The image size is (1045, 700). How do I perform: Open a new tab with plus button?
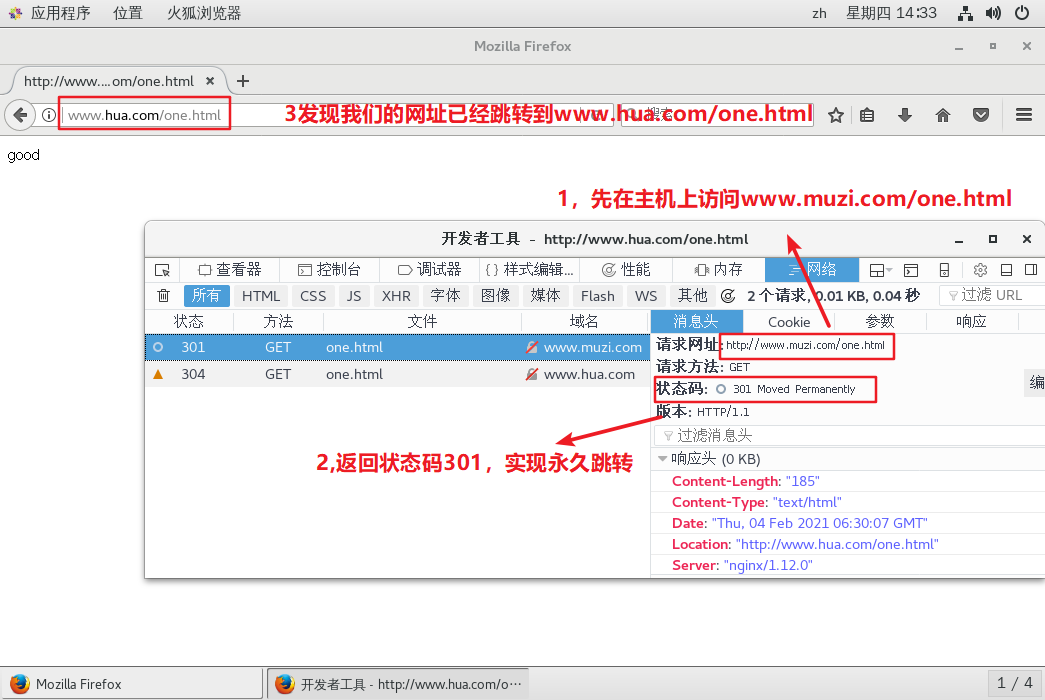click(x=243, y=81)
